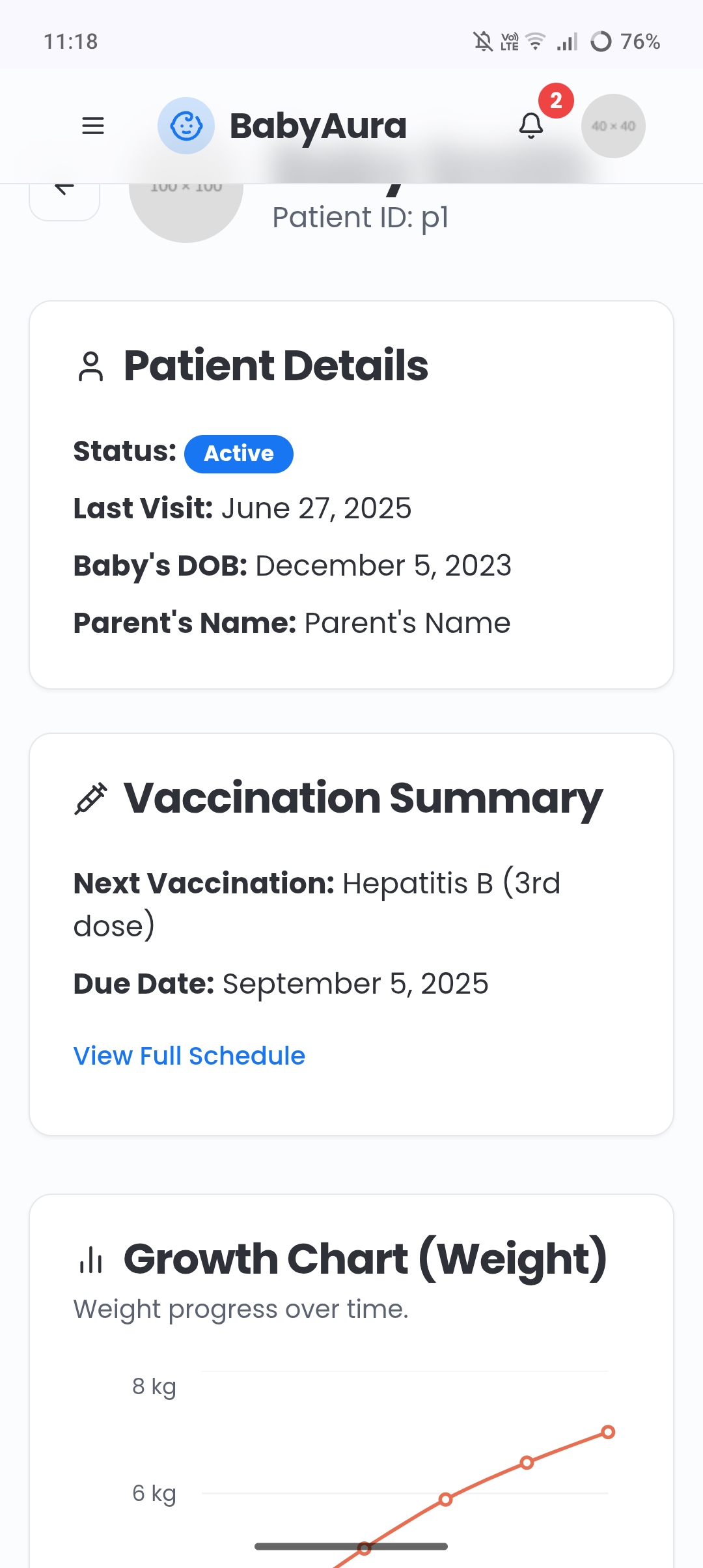
Task: Open notifications via the bell icon
Action: pos(531,126)
